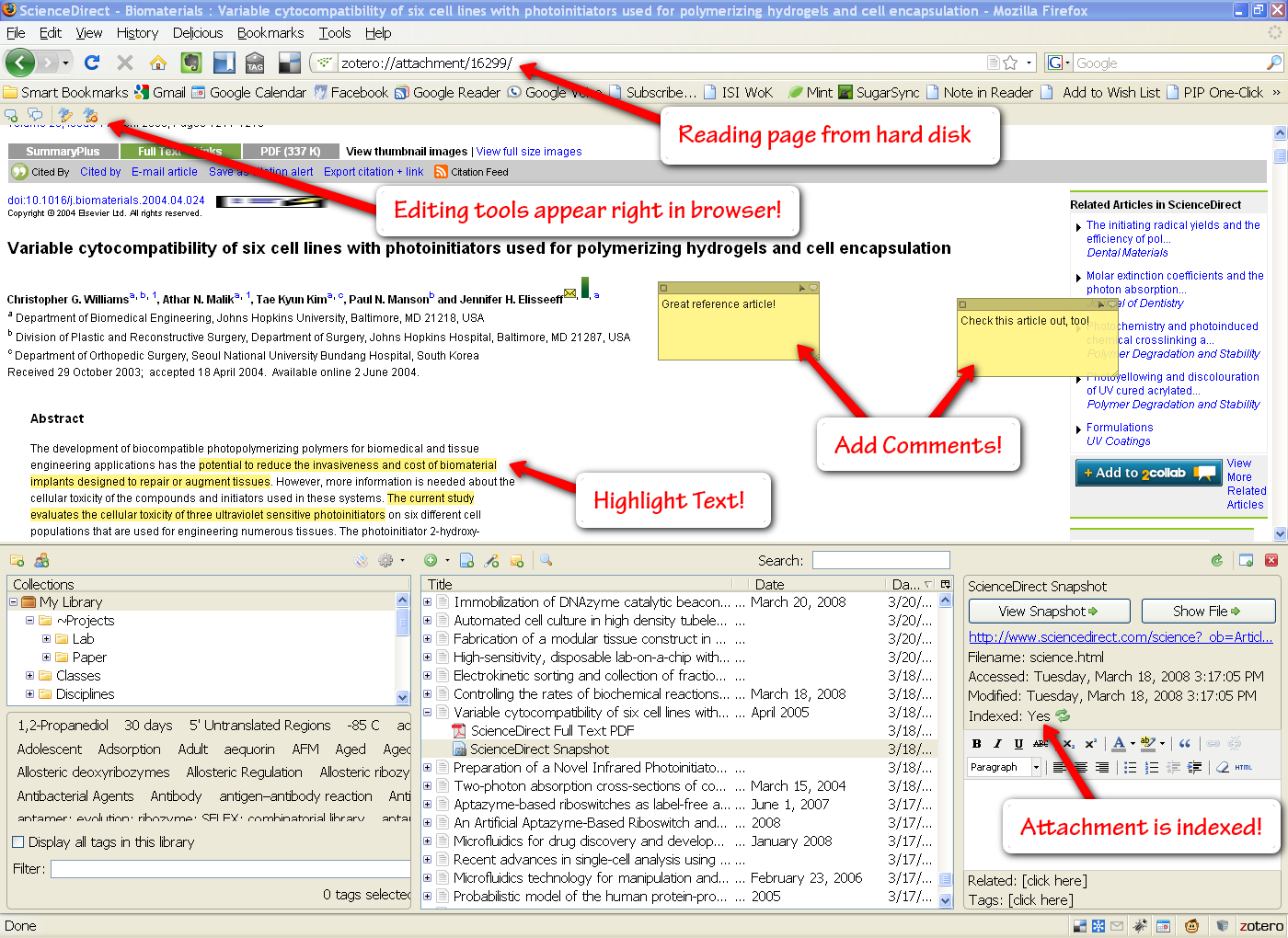Click the reindex icon beside Indexed: Yes
The width and height of the screenshot is (1288, 938).
click(1063, 715)
